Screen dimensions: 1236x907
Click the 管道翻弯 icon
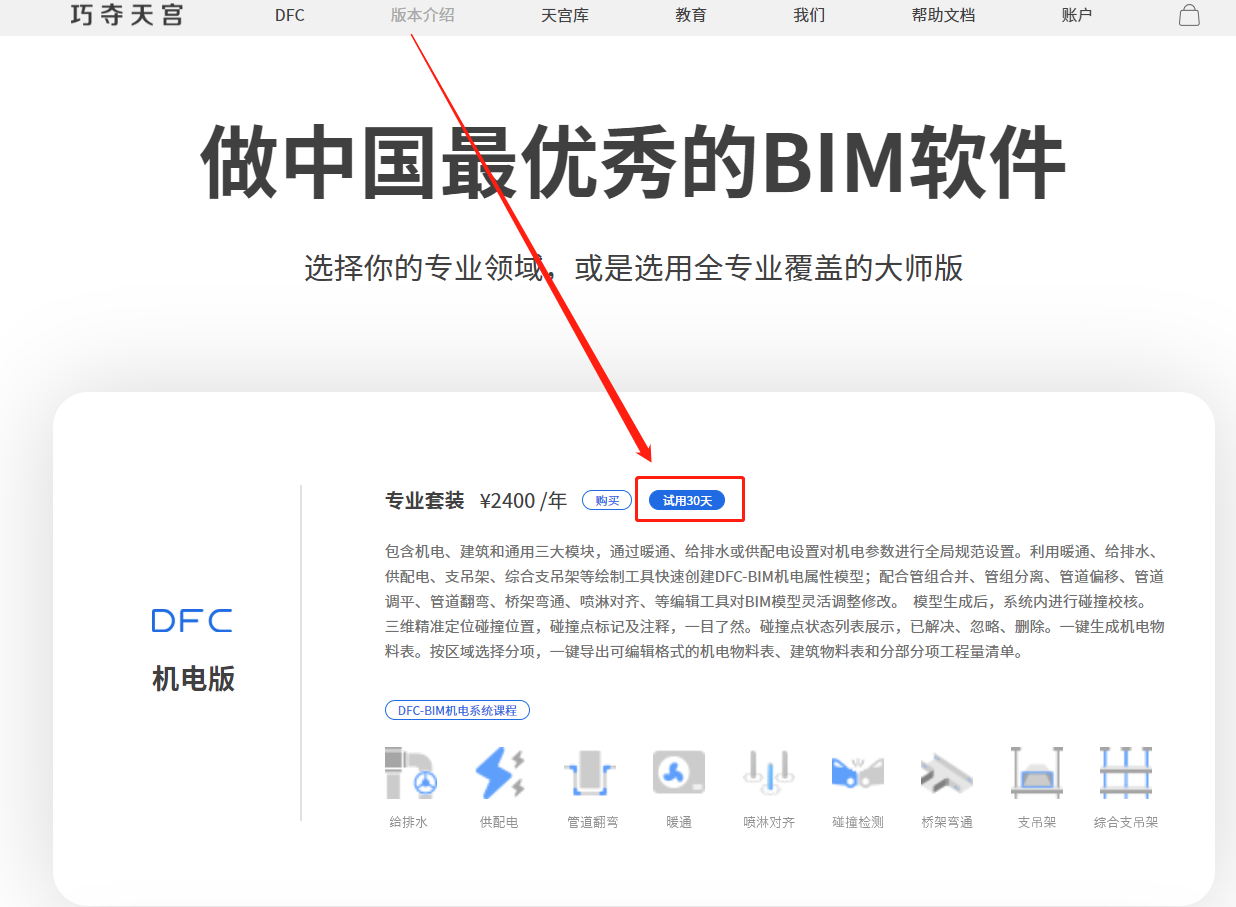[592, 773]
